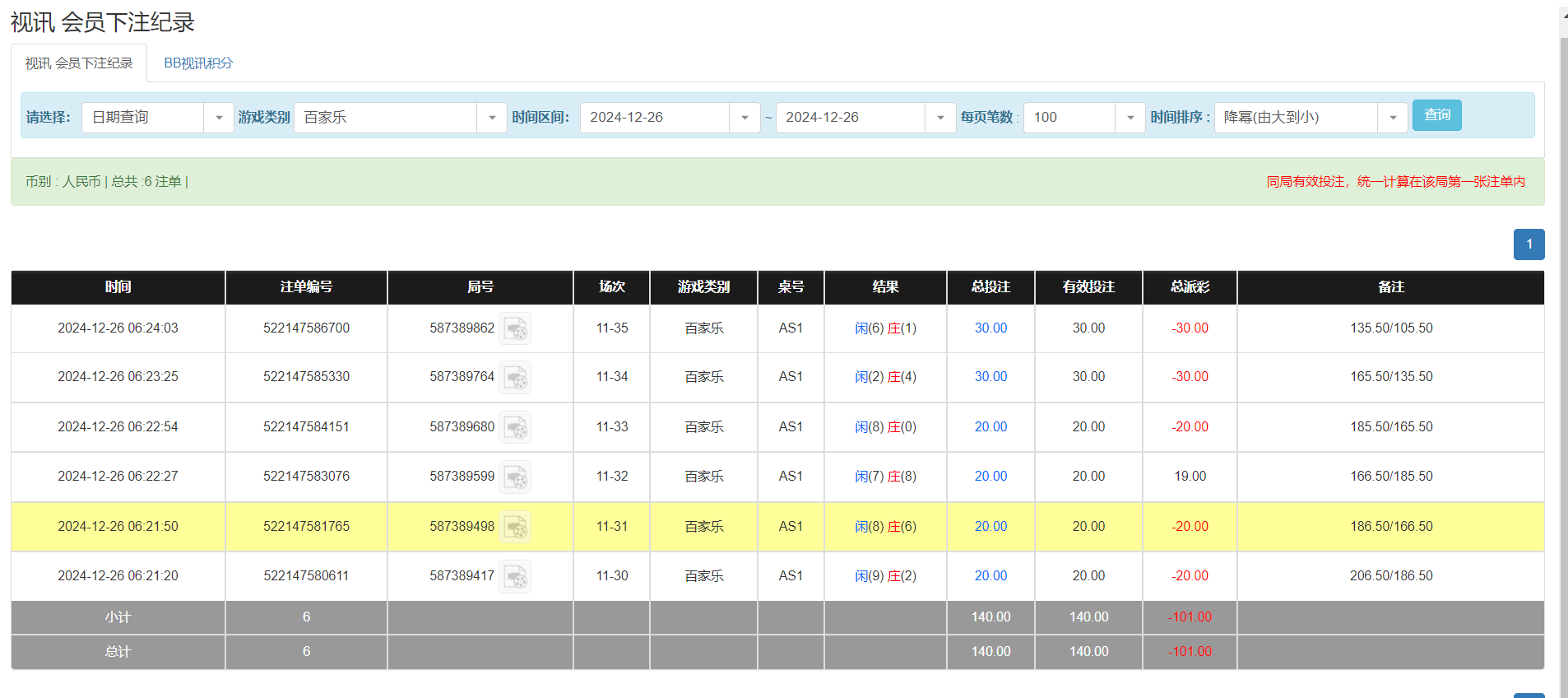The image size is (1568, 698).
Task: Switch to the BB视讯积分 tab
Action: tap(198, 63)
